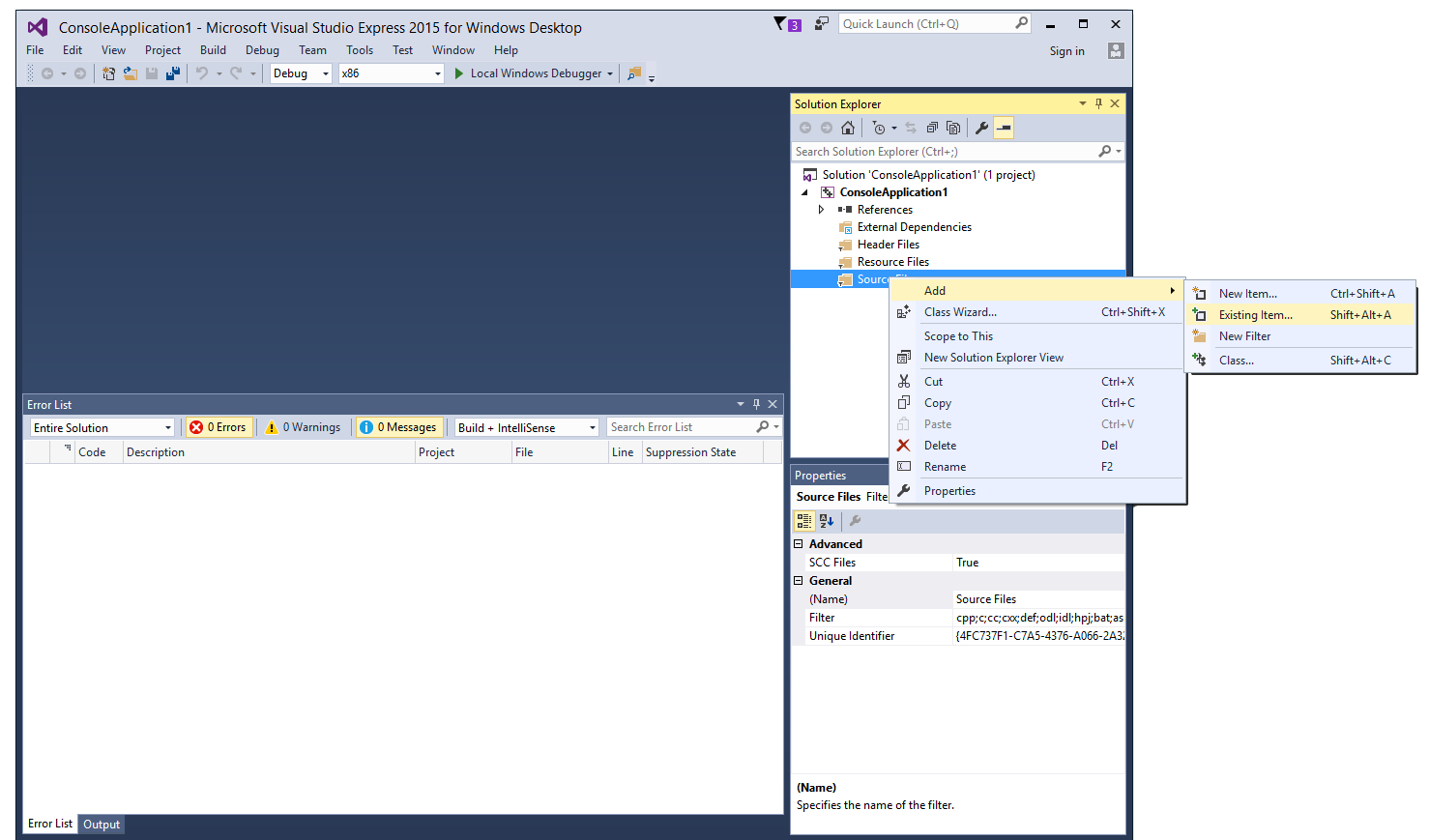Open the Local Windows Debugger dropdown arrow
The width and height of the screenshot is (1429, 840).
pos(610,73)
